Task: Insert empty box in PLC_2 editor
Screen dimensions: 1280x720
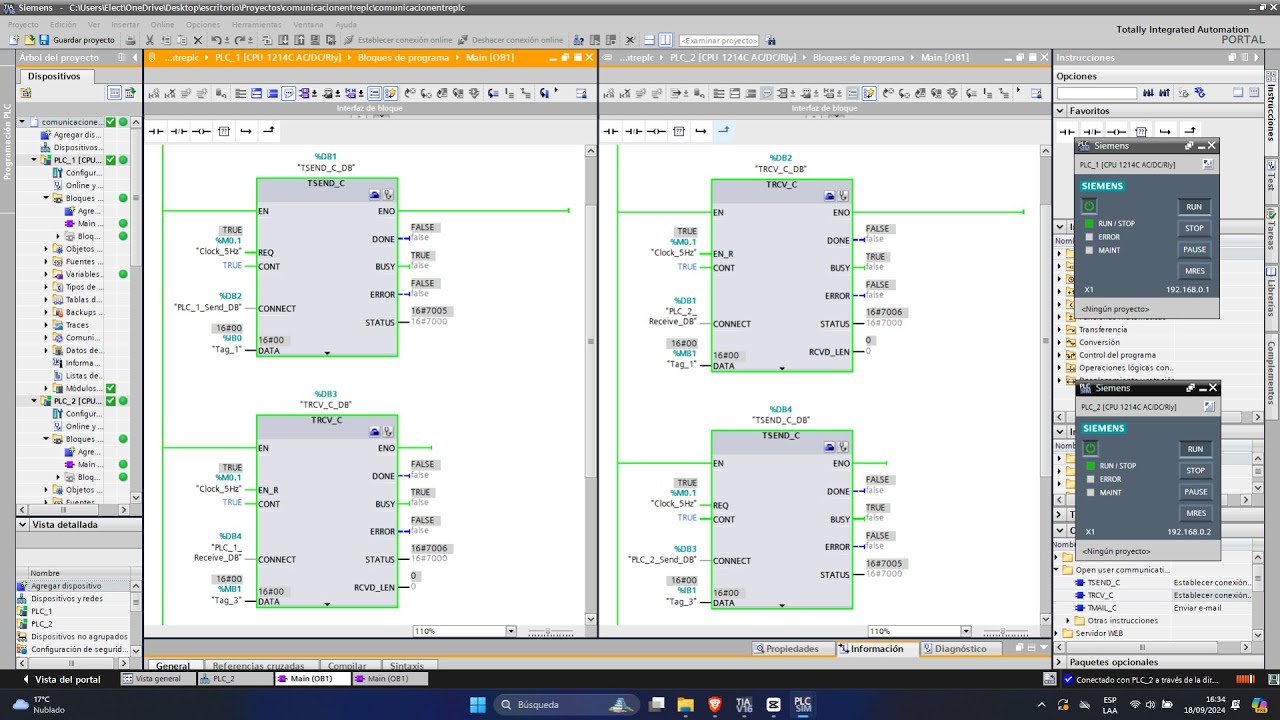Action: coord(679,131)
